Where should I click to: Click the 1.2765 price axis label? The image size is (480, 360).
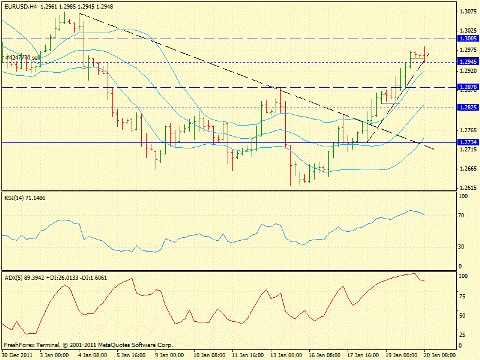[468, 130]
